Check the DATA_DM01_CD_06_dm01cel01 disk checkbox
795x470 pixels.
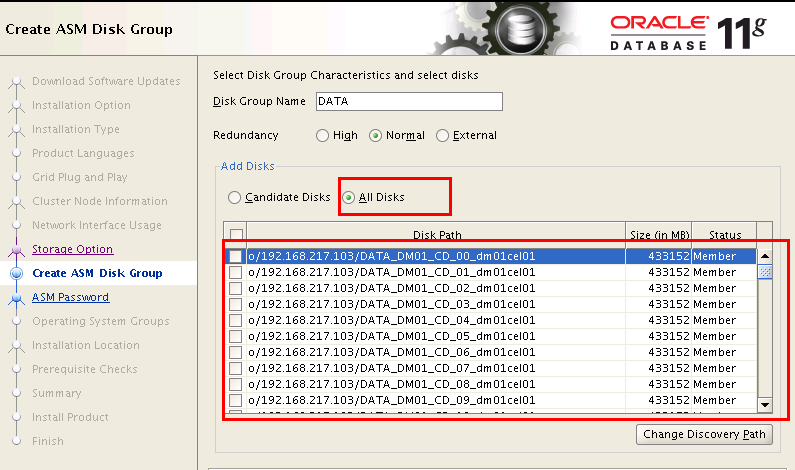(235, 352)
